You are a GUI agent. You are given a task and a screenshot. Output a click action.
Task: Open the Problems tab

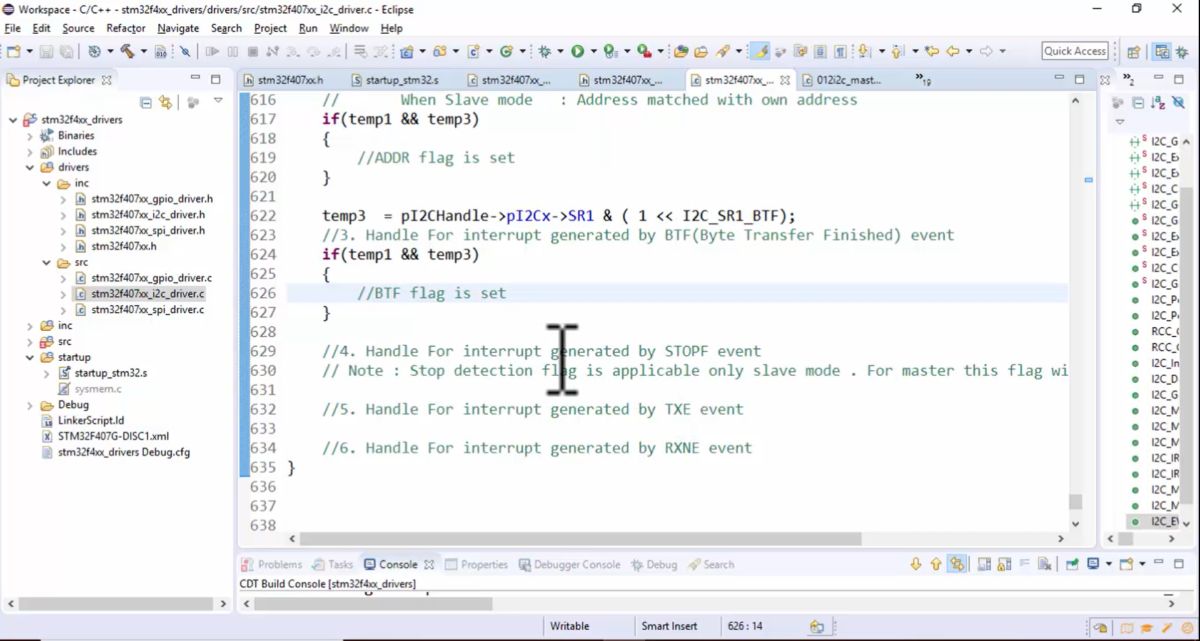(272, 564)
